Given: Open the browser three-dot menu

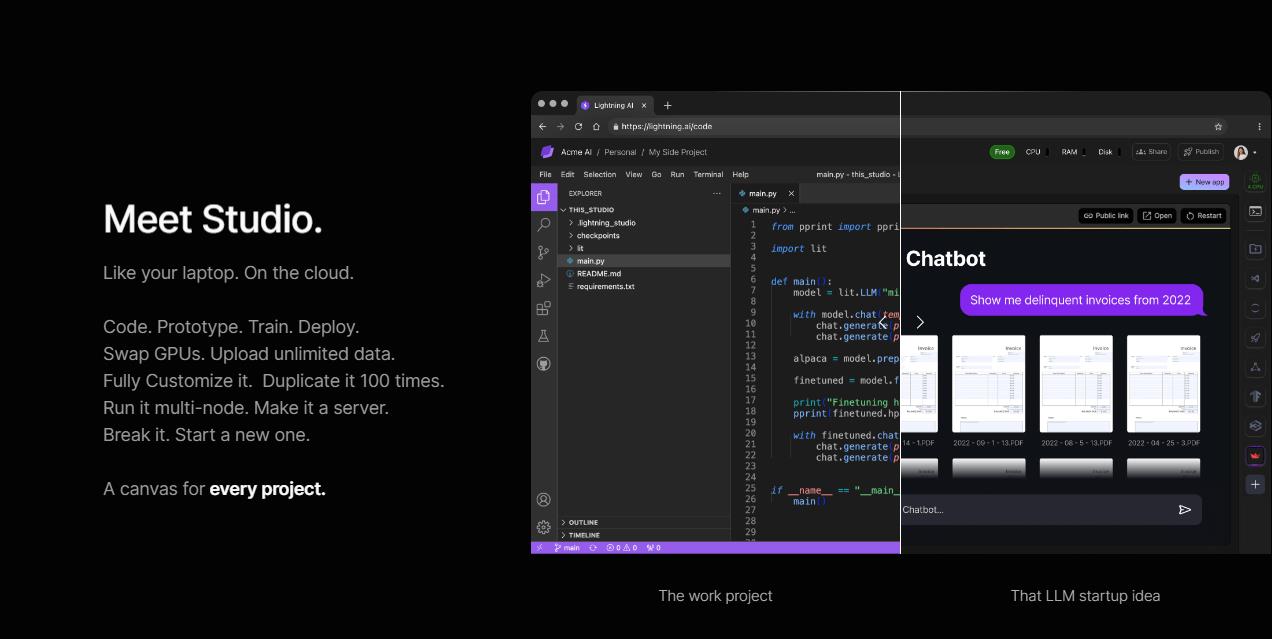Looking at the screenshot, I should coord(1259,126).
